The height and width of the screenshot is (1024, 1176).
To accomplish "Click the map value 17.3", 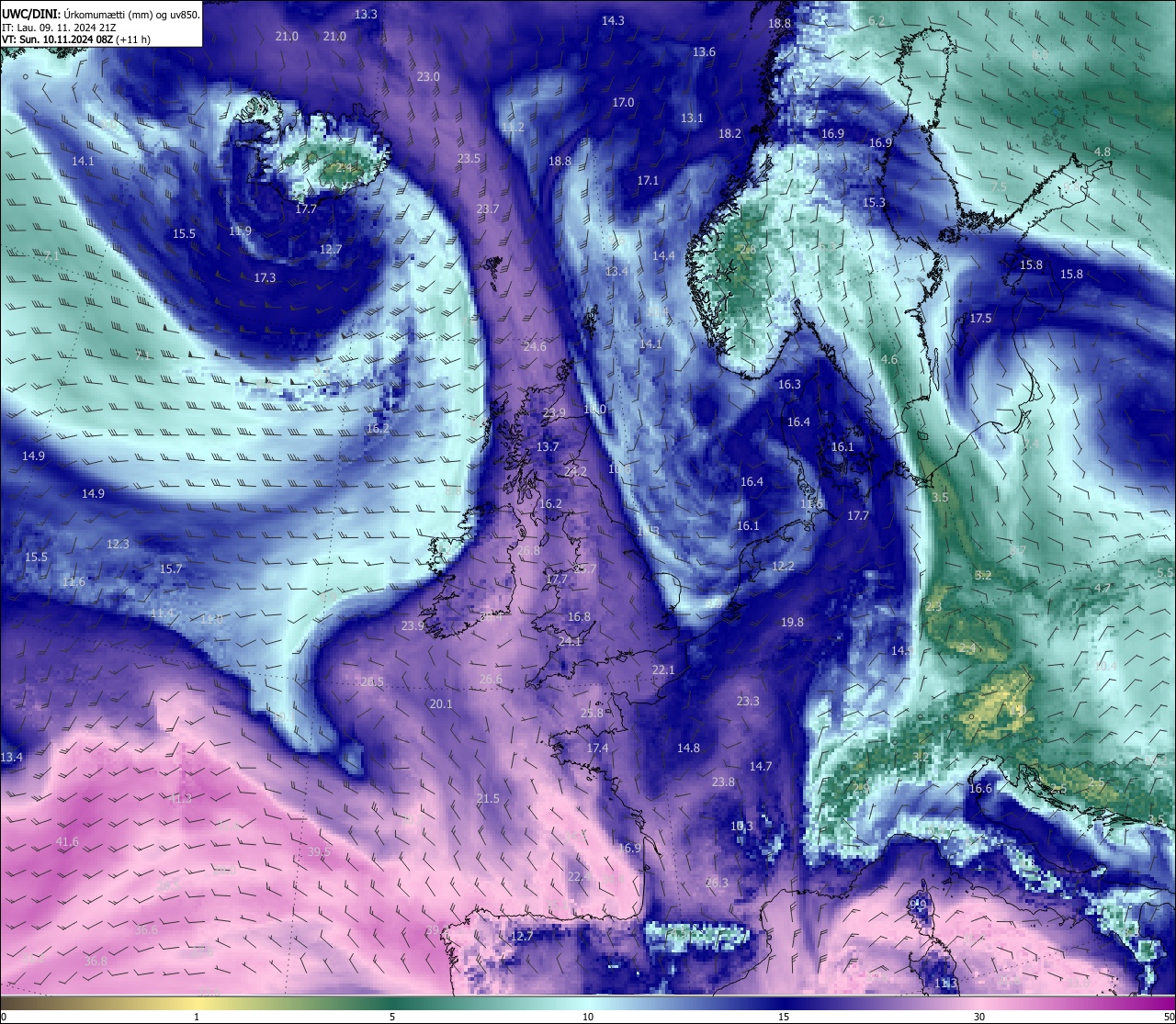I will [265, 277].
